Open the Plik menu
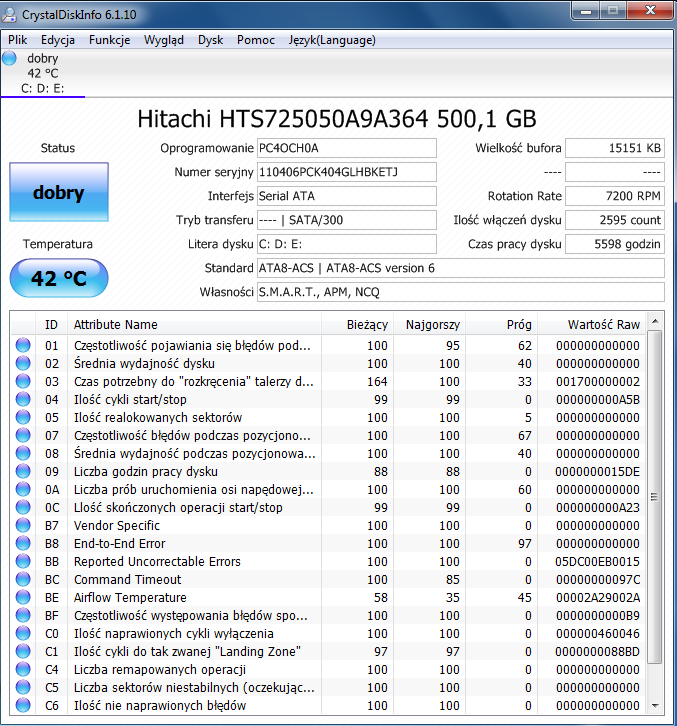Screen dimensions: 677x726 18,40
